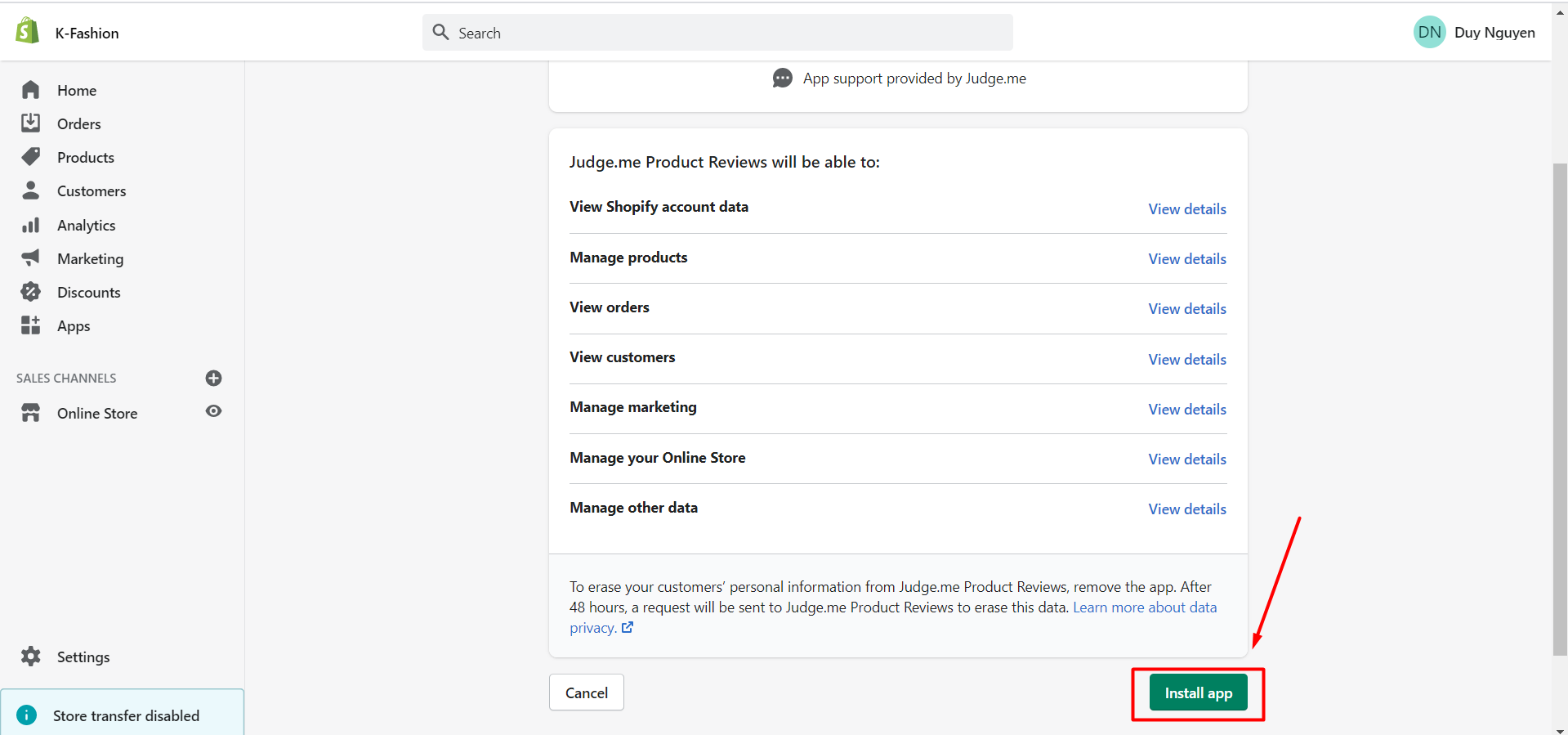Screen dimensions: 1568x735
Task: Click the Online Store storefront icon
Action: tap(31, 413)
